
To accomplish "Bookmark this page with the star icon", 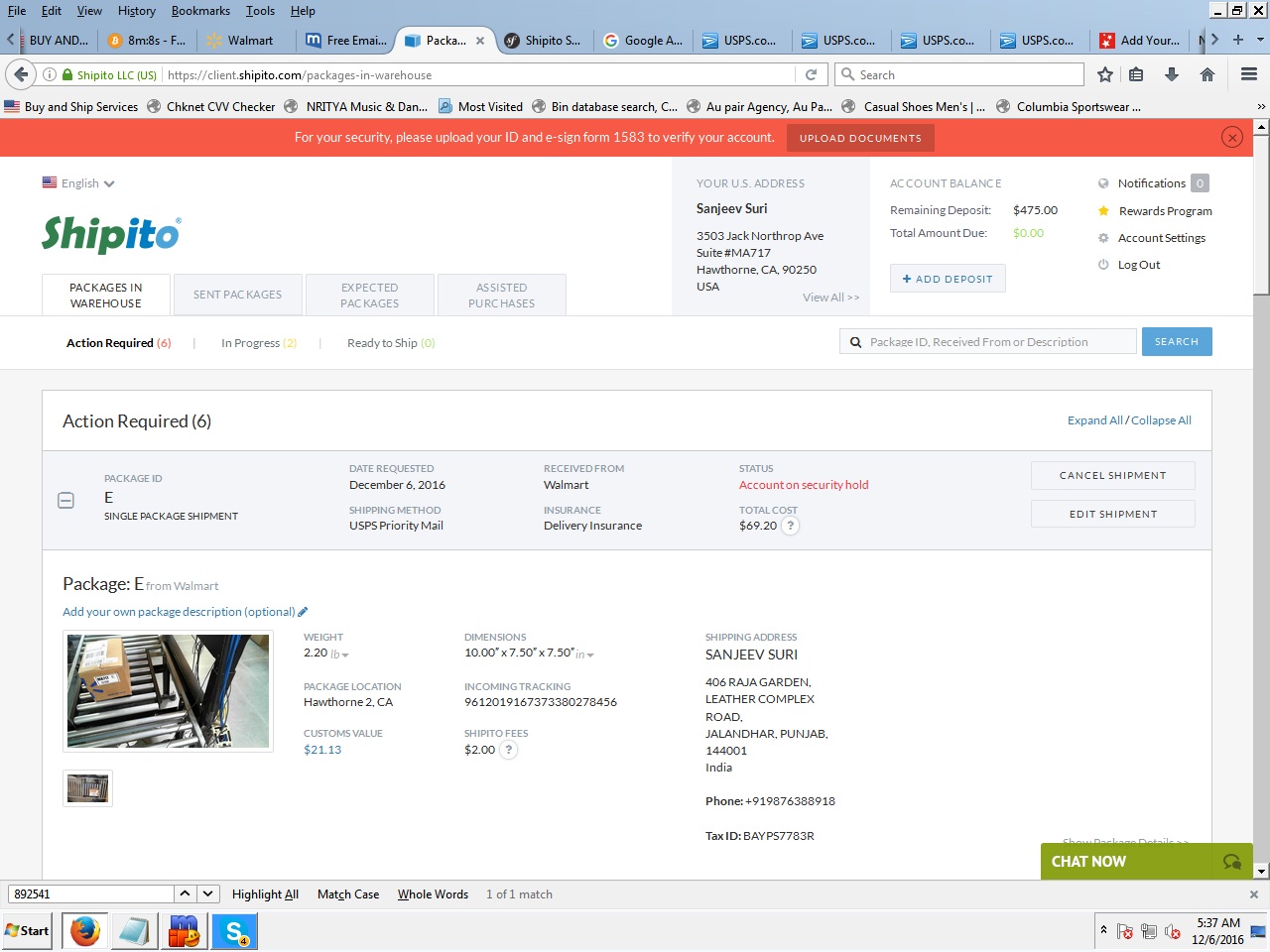I will pos(1104,74).
